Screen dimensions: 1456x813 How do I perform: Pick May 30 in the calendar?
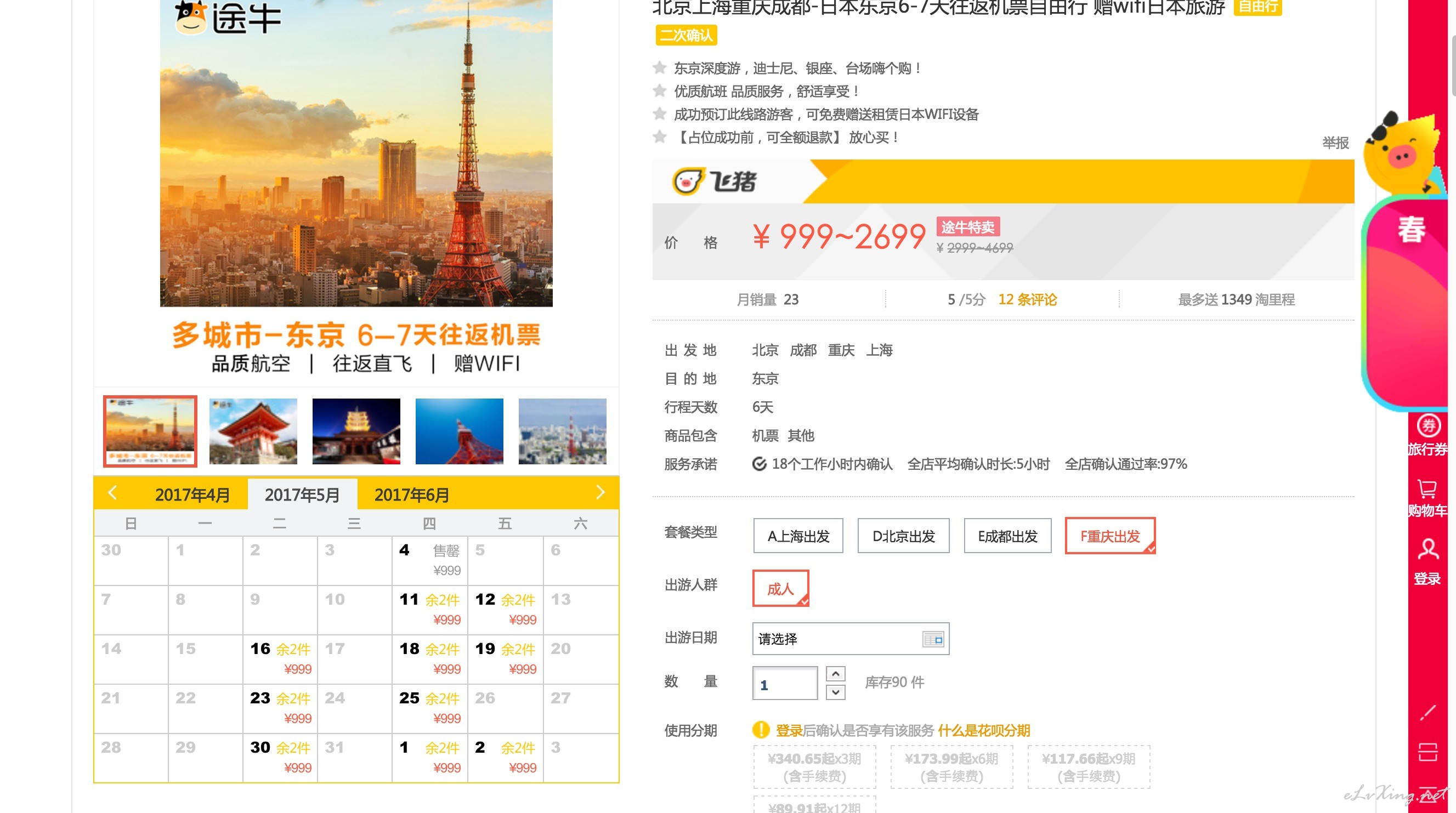tap(280, 758)
